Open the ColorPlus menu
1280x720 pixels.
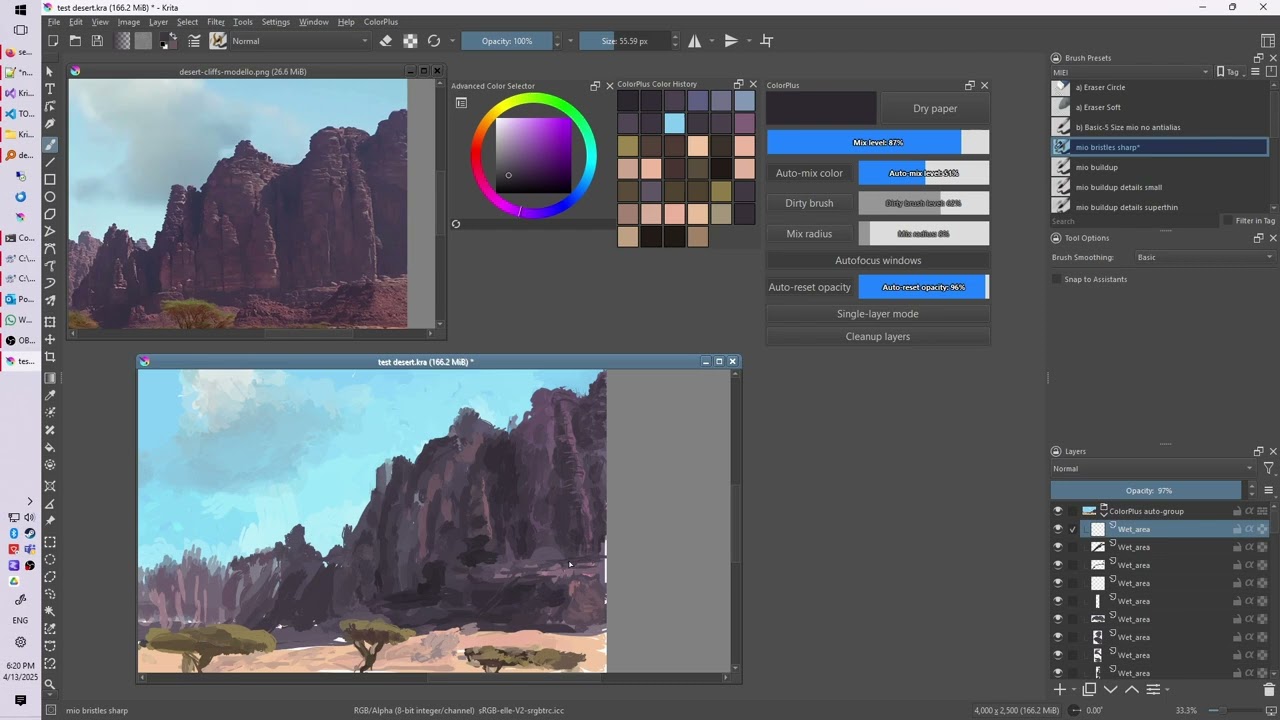(381, 22)
